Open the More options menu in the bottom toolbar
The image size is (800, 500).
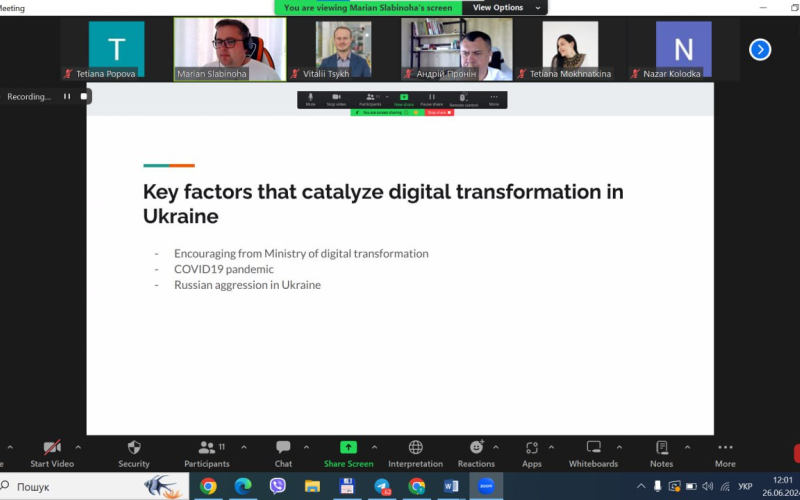pos(725,454)
